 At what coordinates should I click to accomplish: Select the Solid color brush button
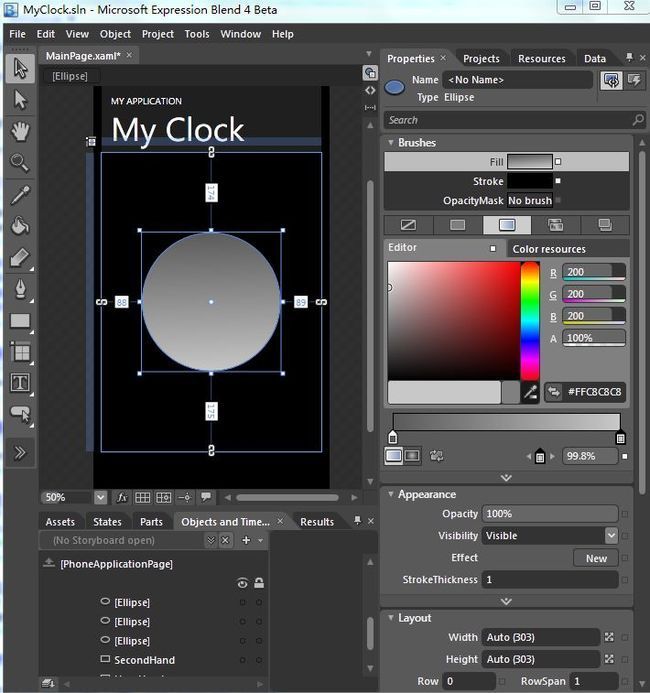[x=457, y=225]
